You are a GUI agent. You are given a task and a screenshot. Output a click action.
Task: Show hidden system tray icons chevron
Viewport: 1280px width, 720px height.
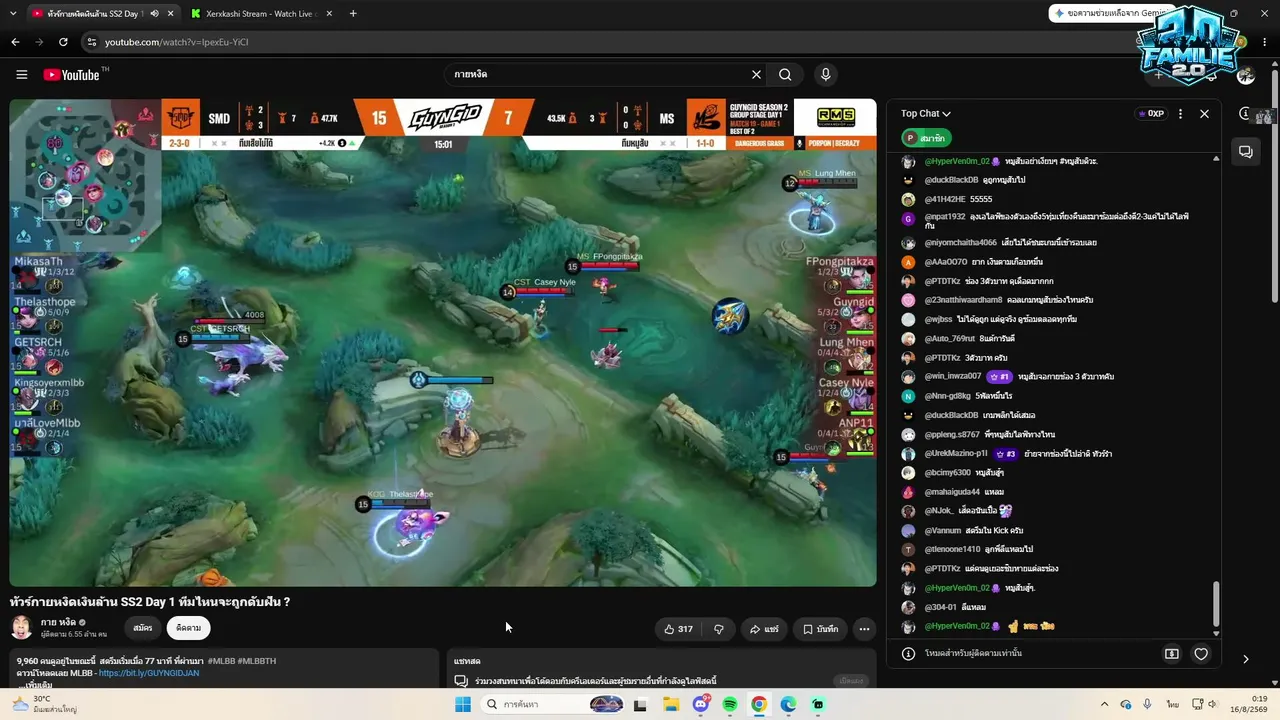1104,704
